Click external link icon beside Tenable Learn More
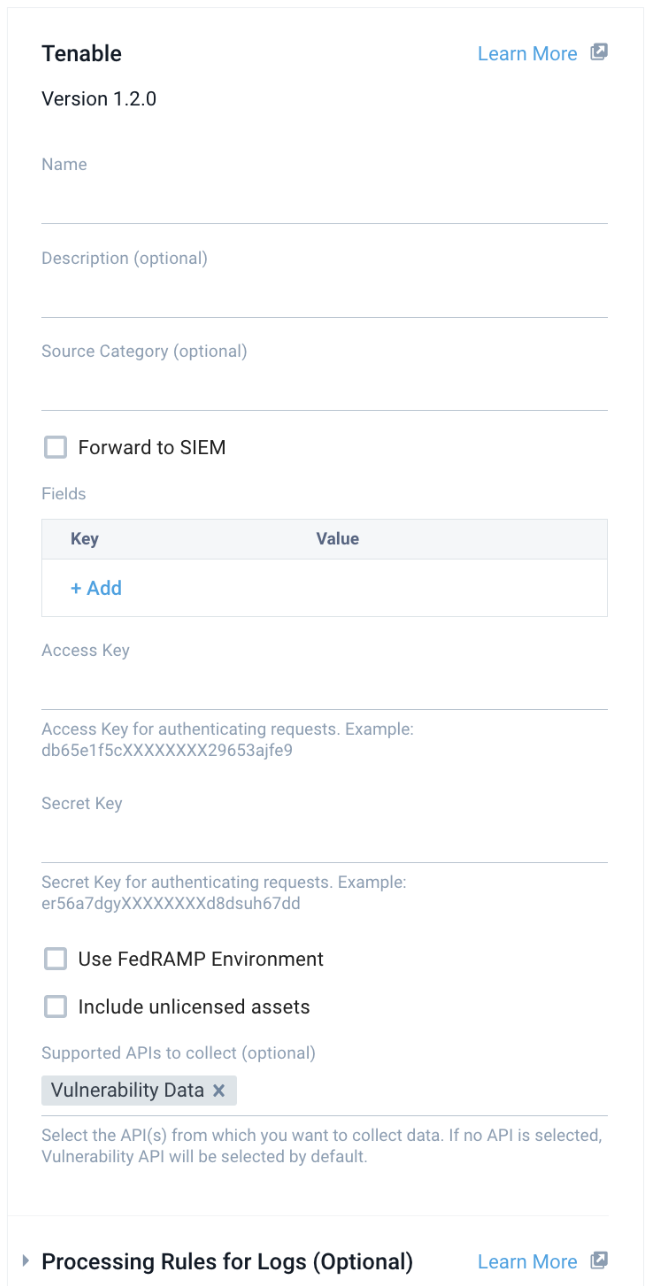This screenshot has width=648, height=1286. coord(599,53)
